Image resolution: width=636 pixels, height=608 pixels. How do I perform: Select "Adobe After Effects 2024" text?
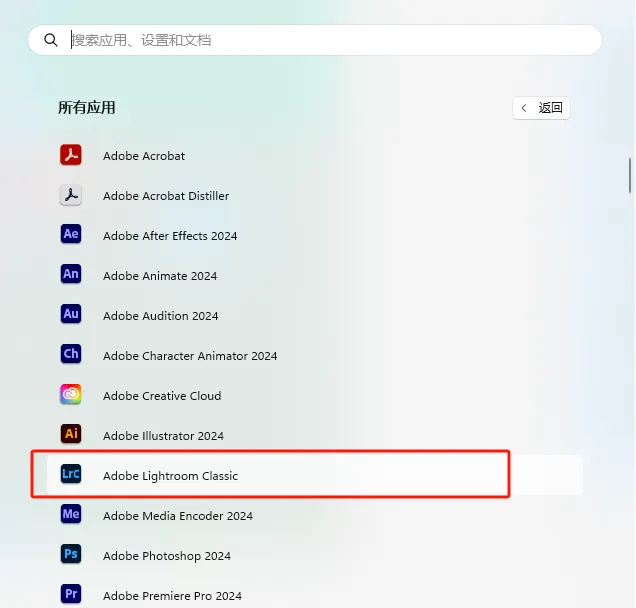pyautogui.click(x=170, y=236)
